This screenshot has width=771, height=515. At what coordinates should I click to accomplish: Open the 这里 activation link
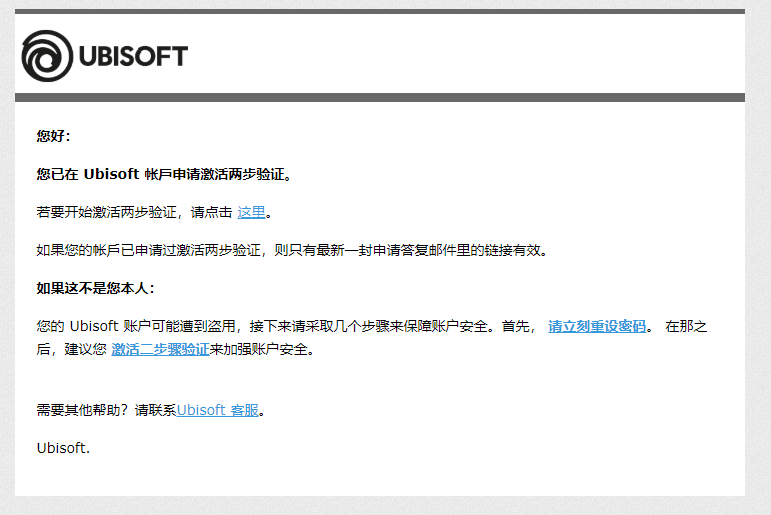coord(251,212)
